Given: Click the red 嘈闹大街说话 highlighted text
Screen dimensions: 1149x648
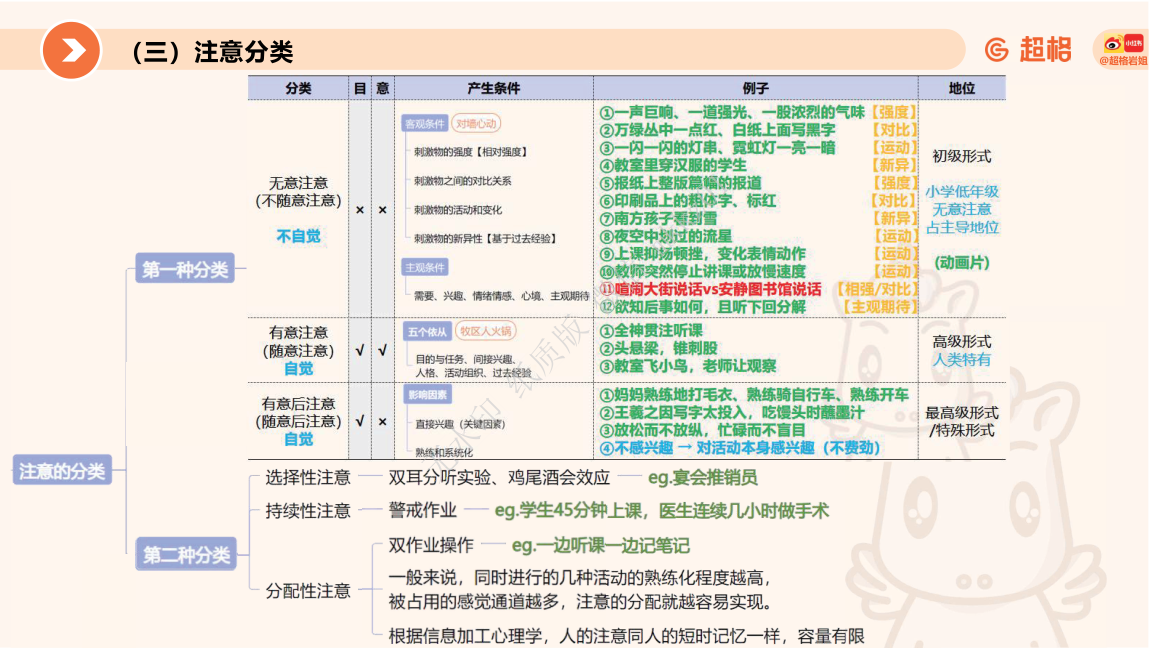Looking at the screenshot, I should (655, 290).
